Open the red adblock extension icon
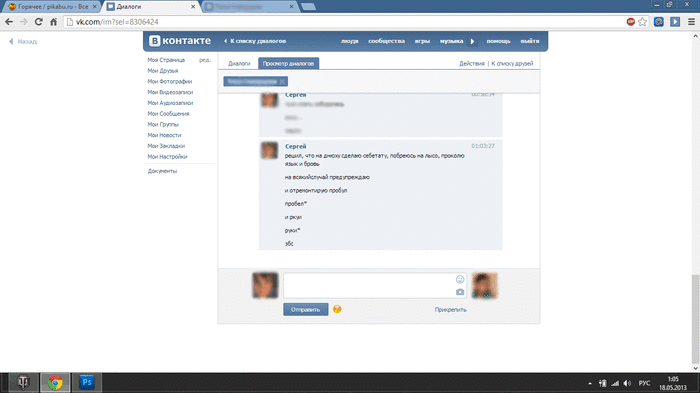Screen dimensions: 700x393 point(630,21)
